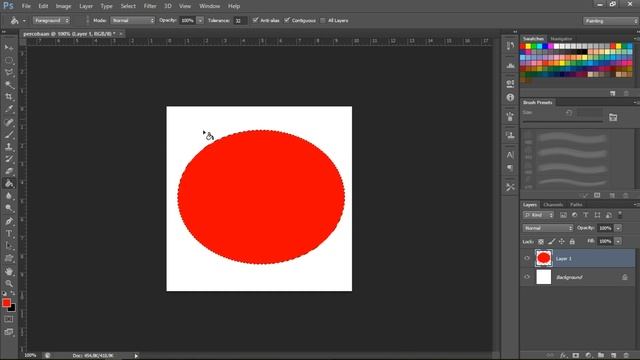Select the Move tool
Image resolution: width=640 pixels, height=360 pixels.
pos(9,48)
